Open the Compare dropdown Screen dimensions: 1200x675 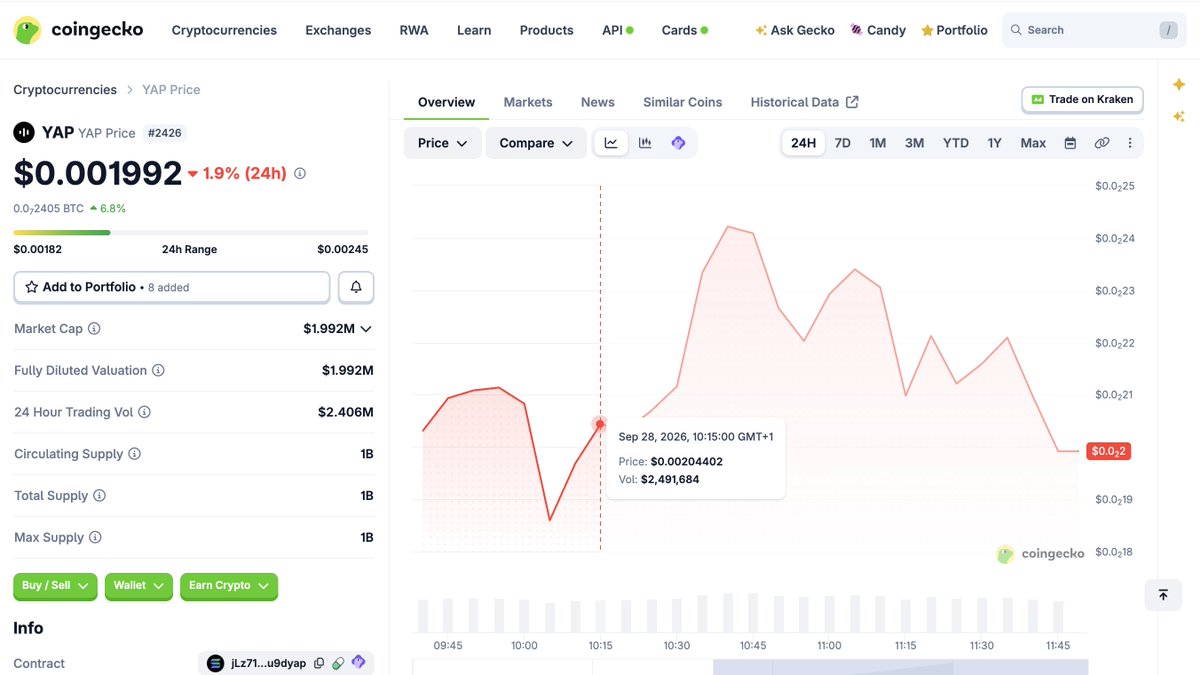point(537,143)
